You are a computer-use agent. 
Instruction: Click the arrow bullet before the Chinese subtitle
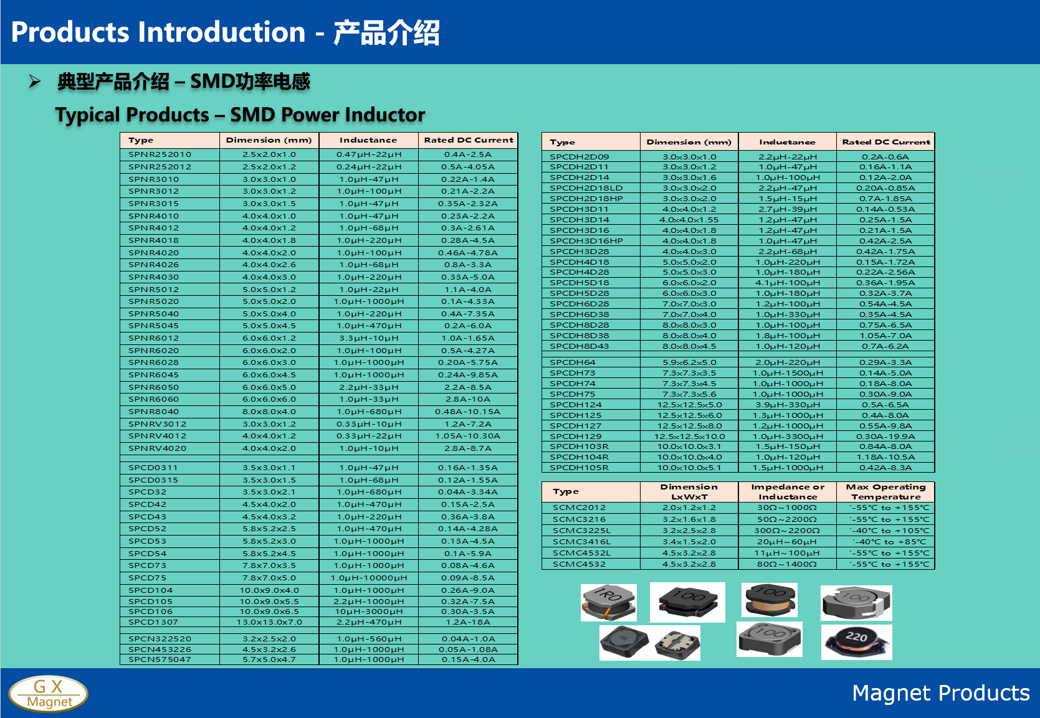[35, 81]
